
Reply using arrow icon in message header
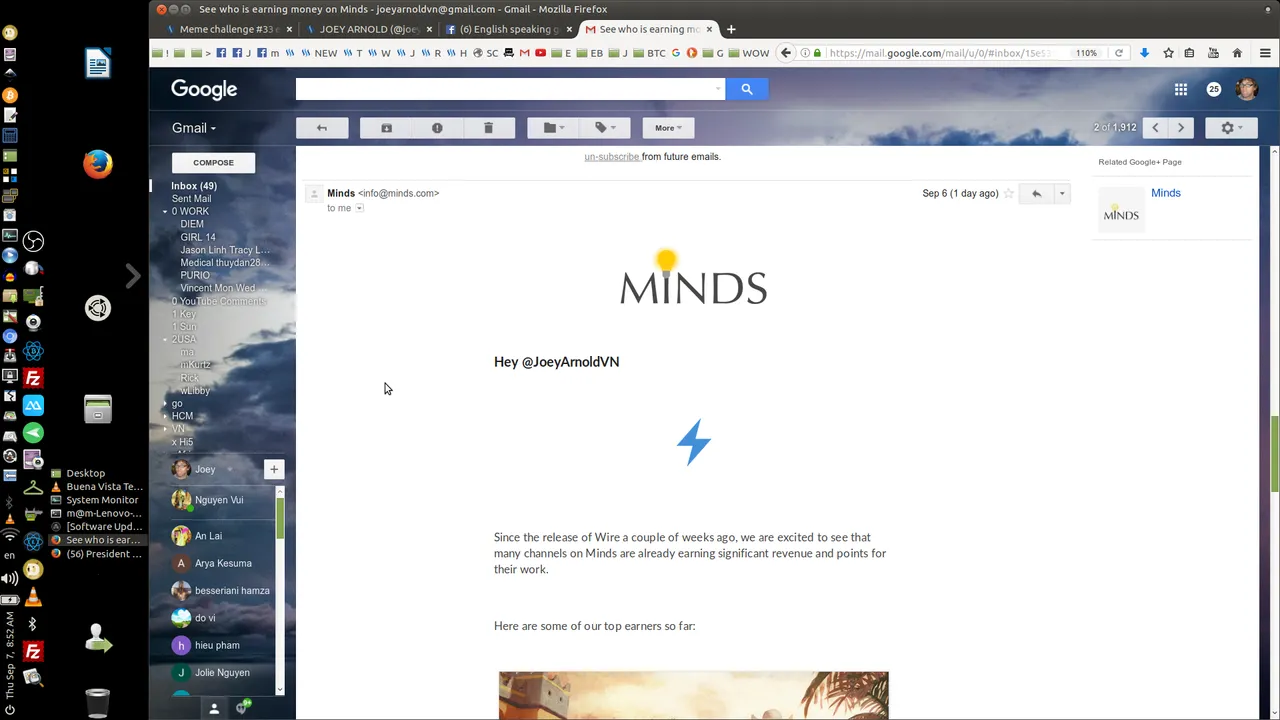(x=1036, y=193)
